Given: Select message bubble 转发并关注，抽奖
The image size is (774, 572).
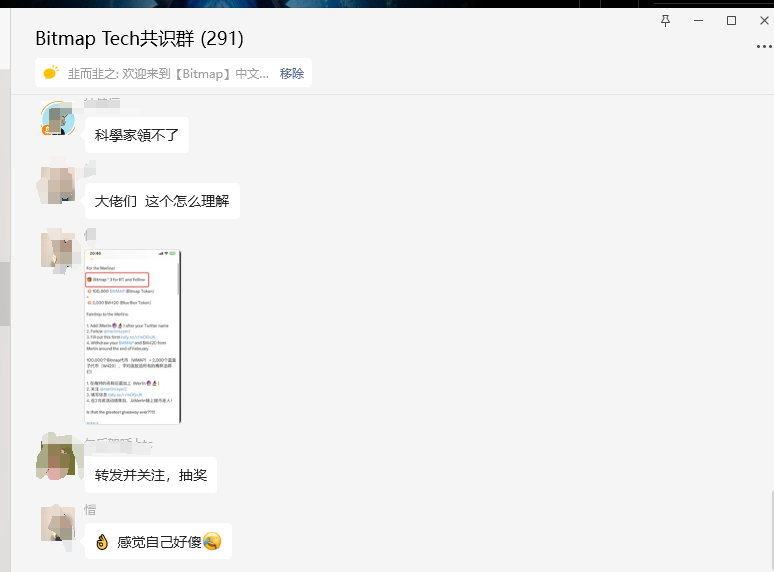Looking at the screenshot, I should [x=151, y=475].
